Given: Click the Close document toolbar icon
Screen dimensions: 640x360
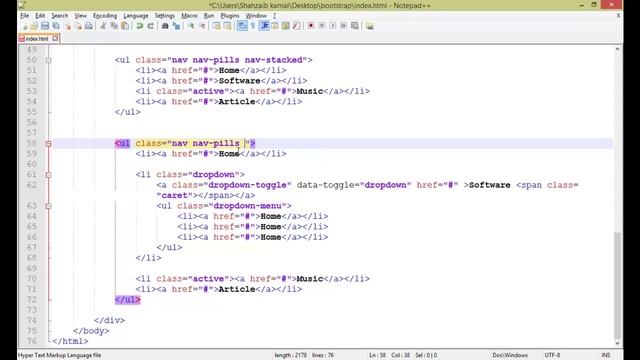Looking at the screenshot, I should tap(67, 26).
